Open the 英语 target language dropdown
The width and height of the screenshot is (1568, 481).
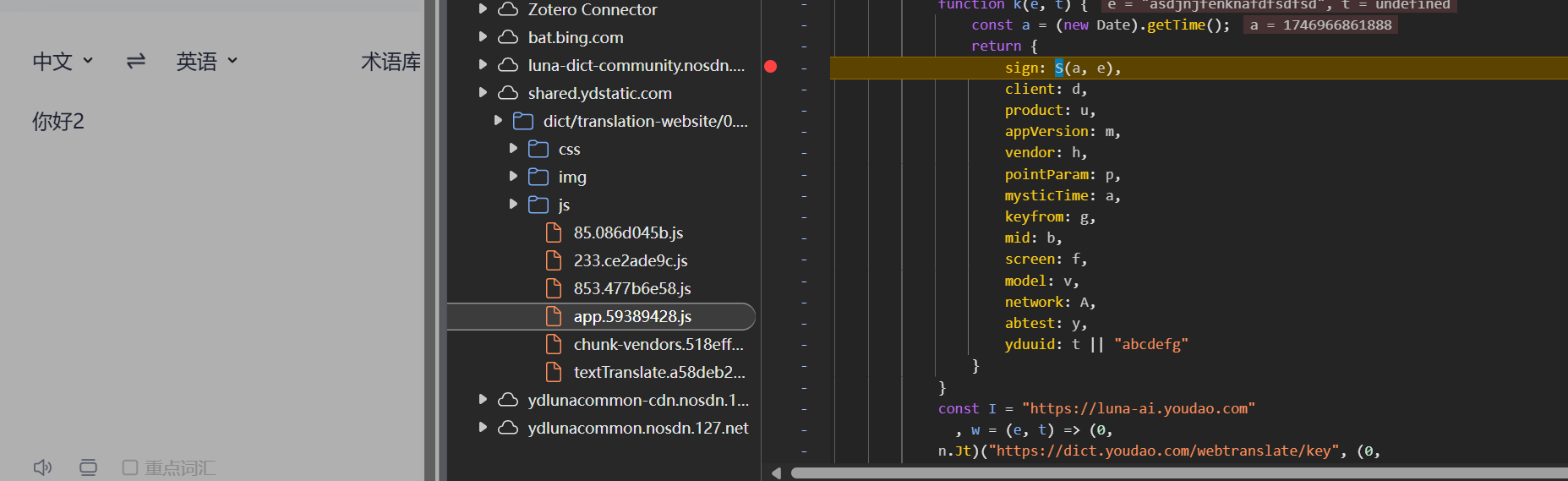pyautogui.click(x=206, y=62)
